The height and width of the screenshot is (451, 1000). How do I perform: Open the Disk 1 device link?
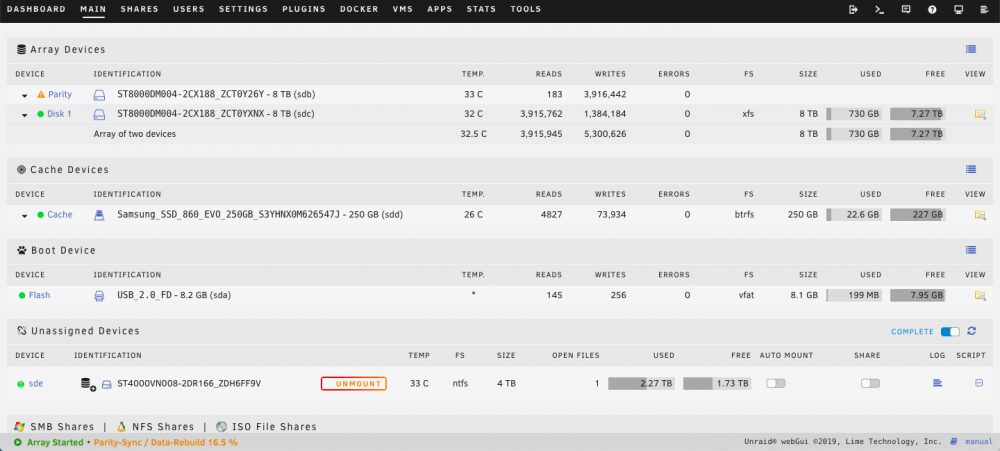[x=59, y=114]
